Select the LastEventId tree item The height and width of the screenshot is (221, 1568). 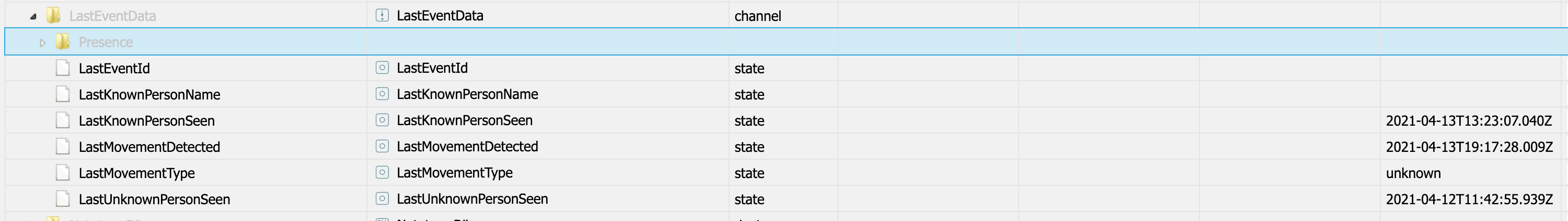[x=114, y=69]
